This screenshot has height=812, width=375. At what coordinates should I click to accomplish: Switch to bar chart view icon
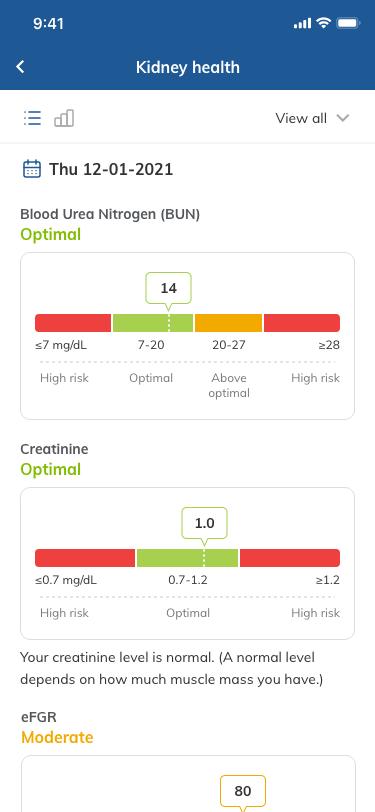tap(64, 118)
